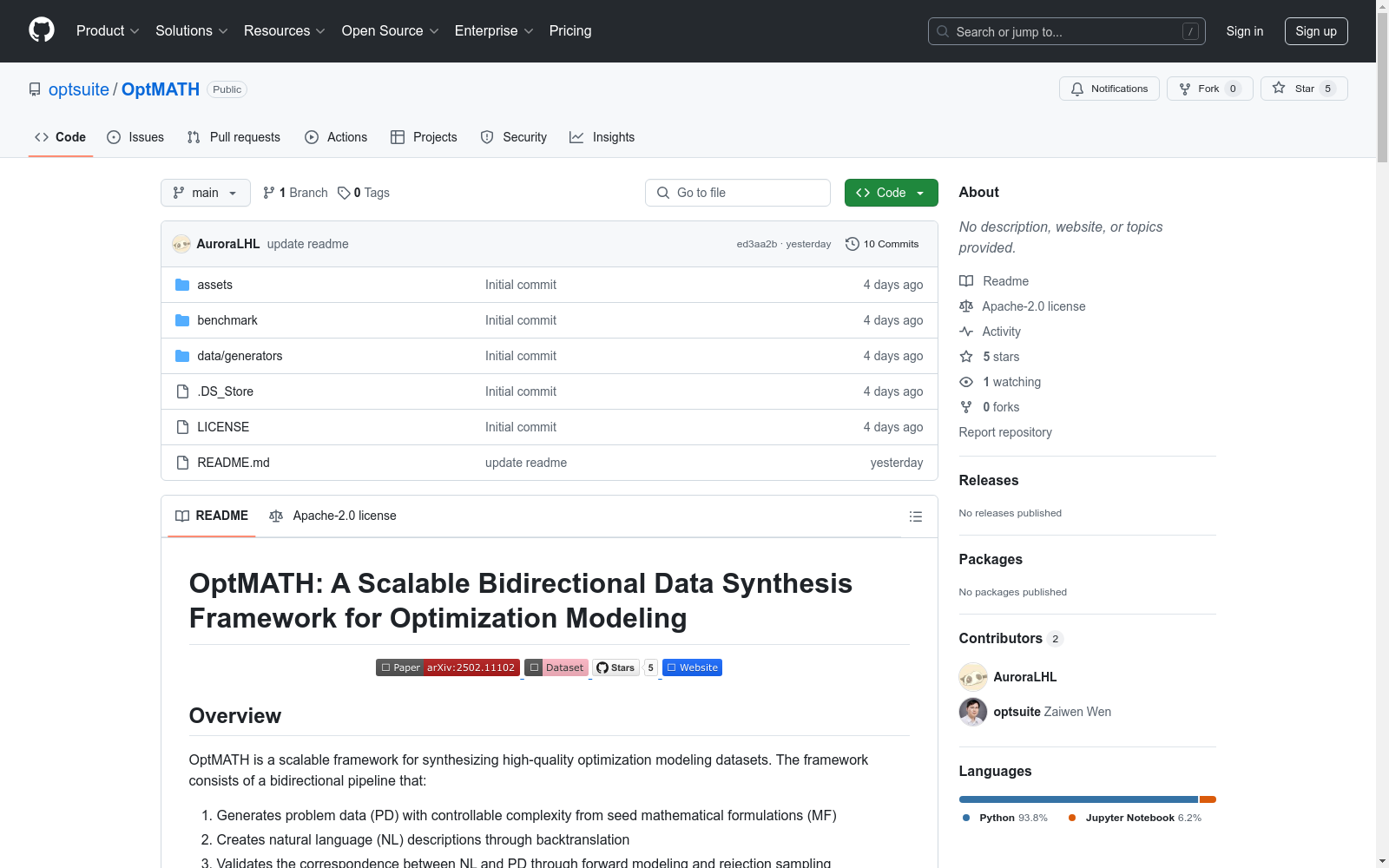Image resolution: width=1389 pixels, height=868 pixels.
Task: Click the license scales icon in About
Action: point(966,306)
